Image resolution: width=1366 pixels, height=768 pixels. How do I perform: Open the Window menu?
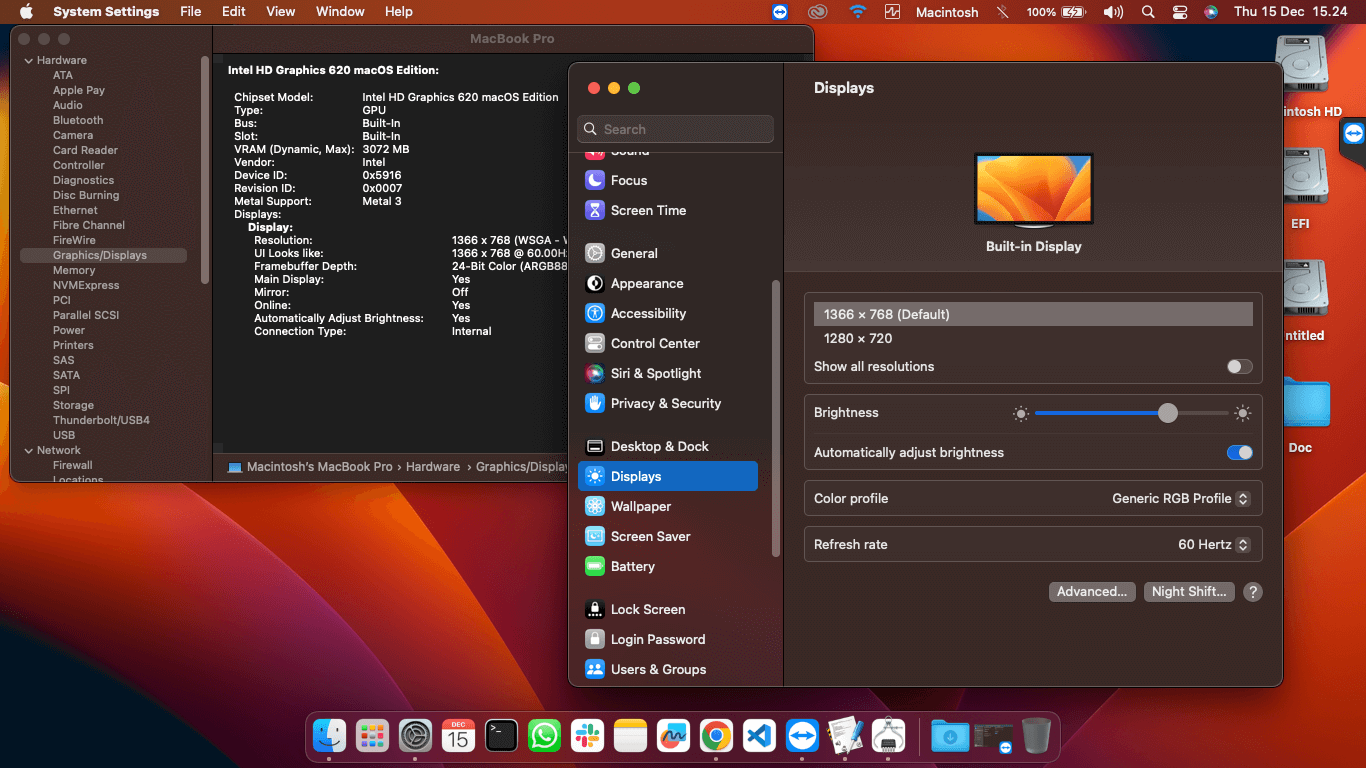coord(340,12)
